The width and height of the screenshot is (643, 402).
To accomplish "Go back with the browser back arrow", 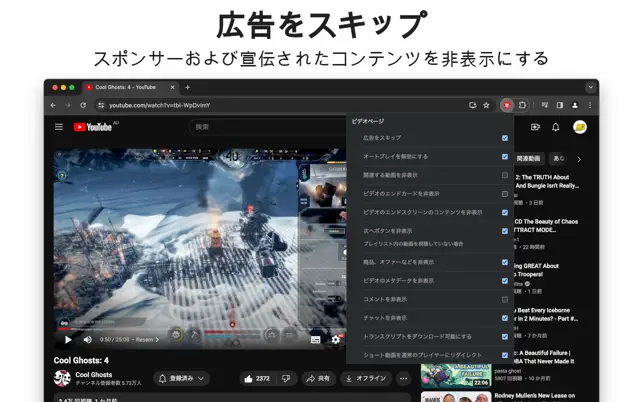I will tap(53, 105).
